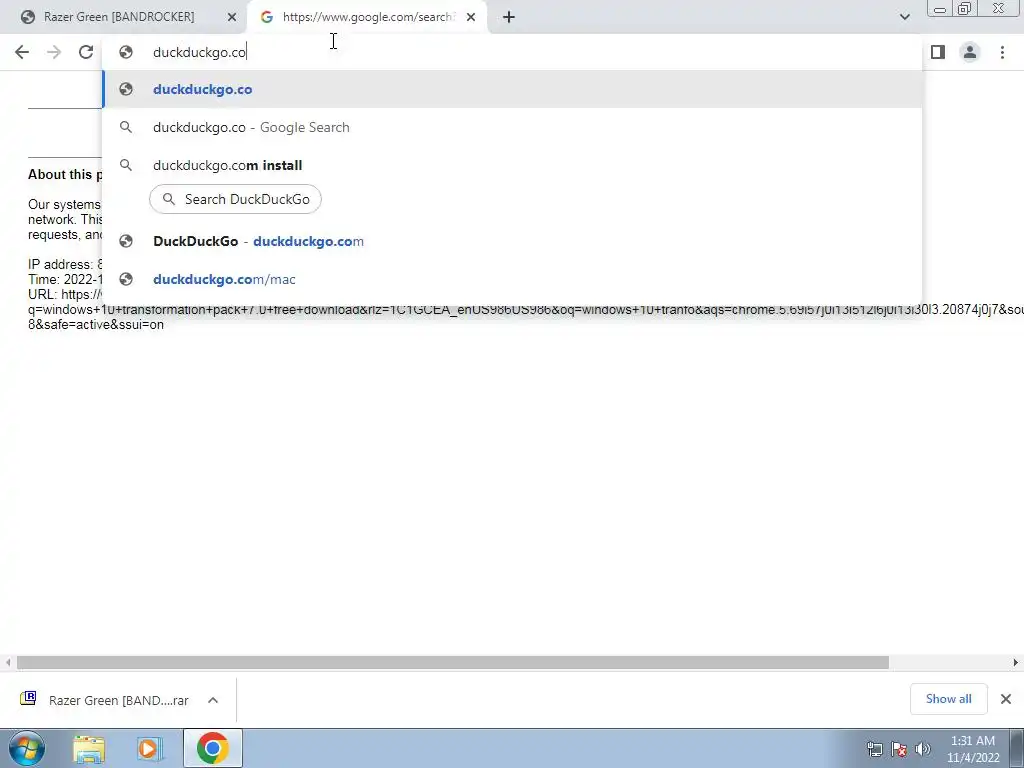1024x768 pixels.
Task: Select the duckduckgo.com/mac suggestion
Action: point(512,280)
